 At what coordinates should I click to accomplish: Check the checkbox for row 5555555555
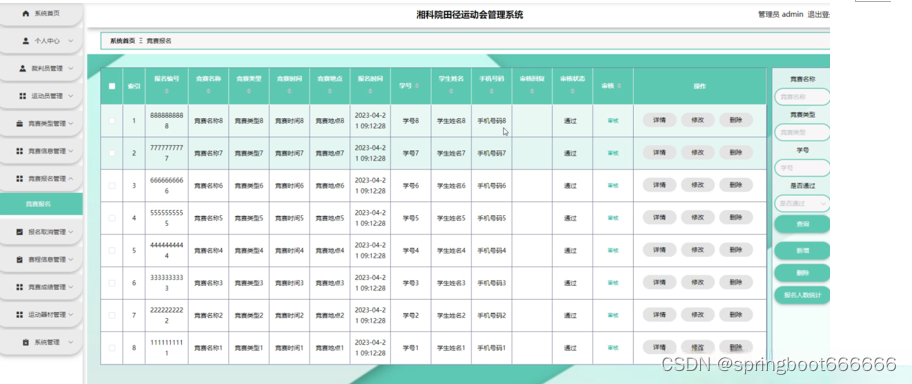point(112,218)
